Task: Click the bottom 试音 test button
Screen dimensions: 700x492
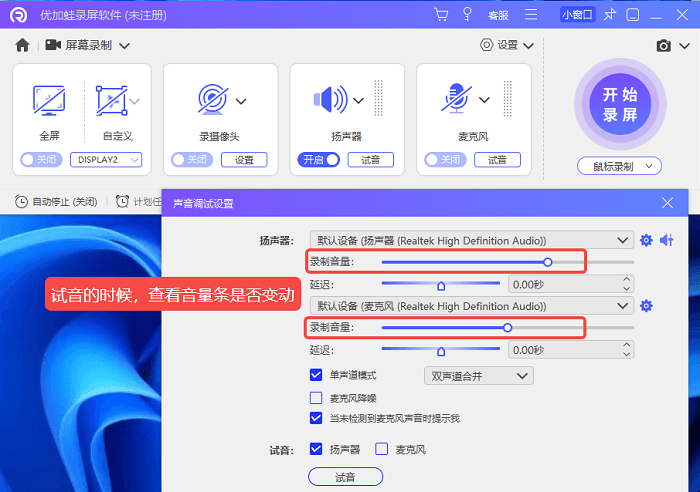Action: 346,477
